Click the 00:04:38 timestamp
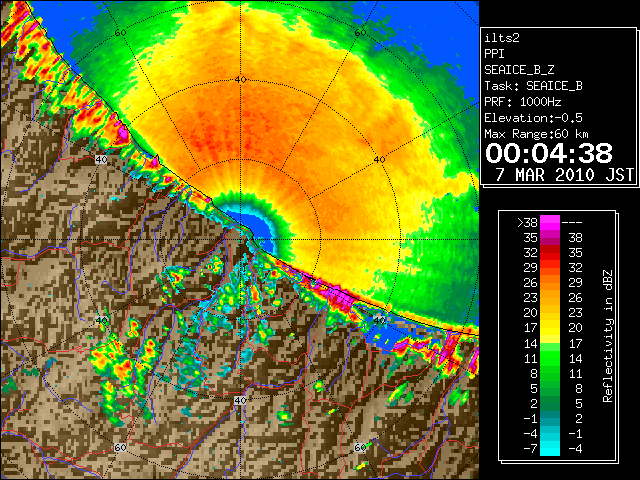 tap(549, 153)
